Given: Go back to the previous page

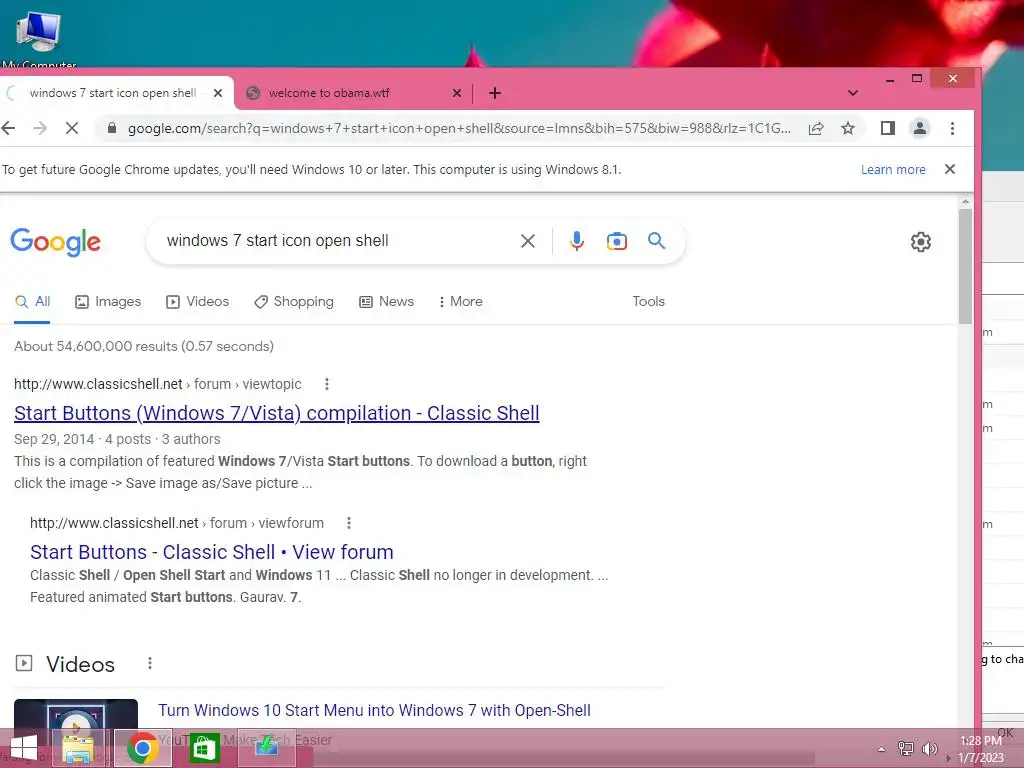Looking at the screenshot, I should (8, 128).
